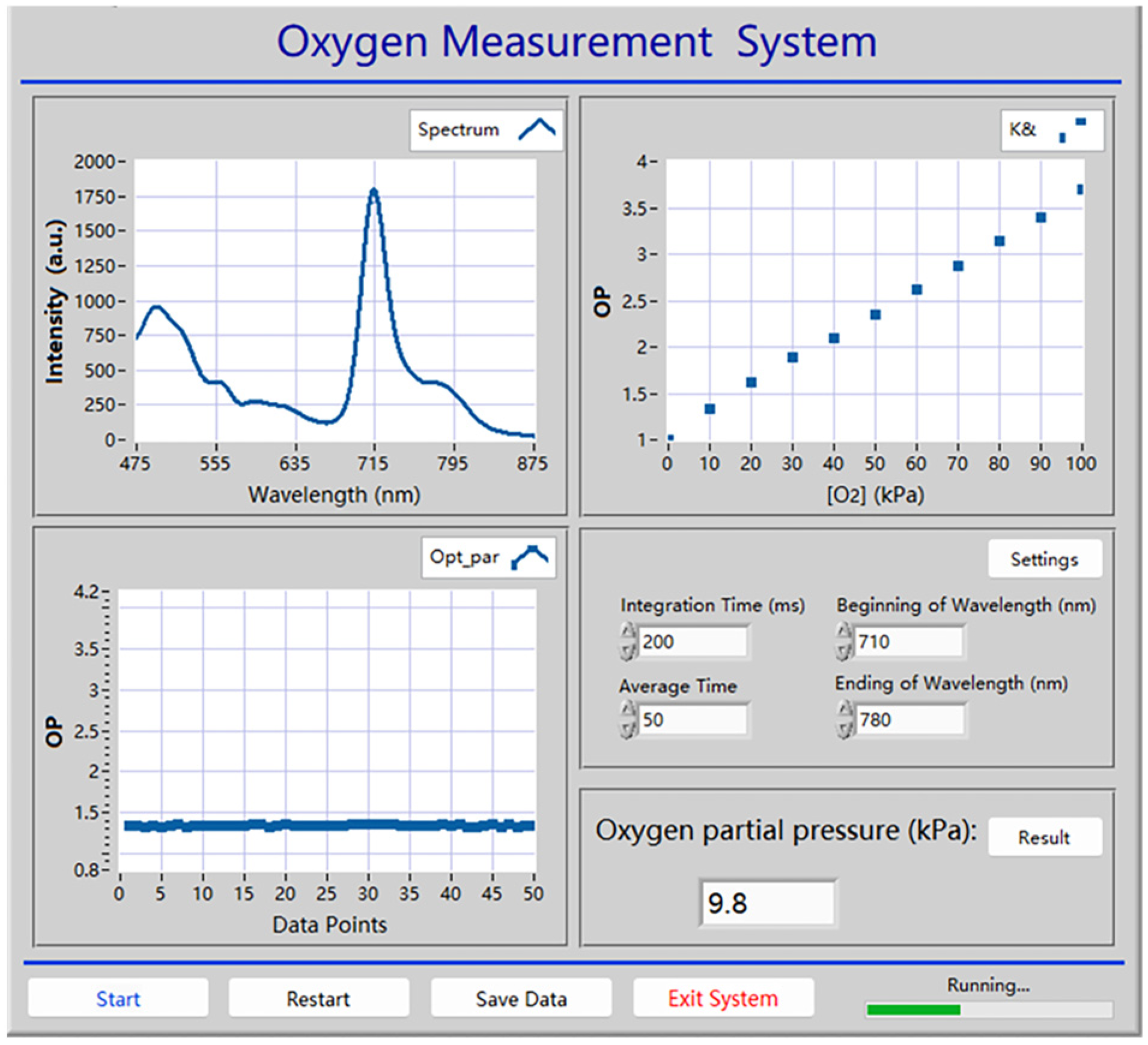1148x1045 pixels.
Task: Click the spectrum peak near 715 nm
Action: tap(374, 192)
